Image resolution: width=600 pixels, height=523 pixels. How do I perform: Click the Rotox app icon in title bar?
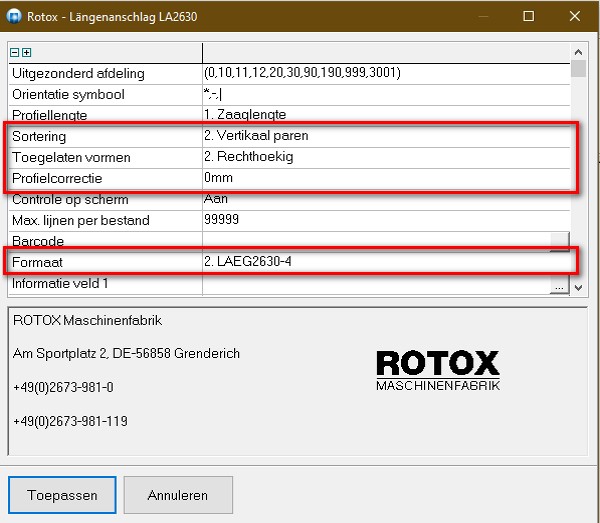click(x=14, y=16)
